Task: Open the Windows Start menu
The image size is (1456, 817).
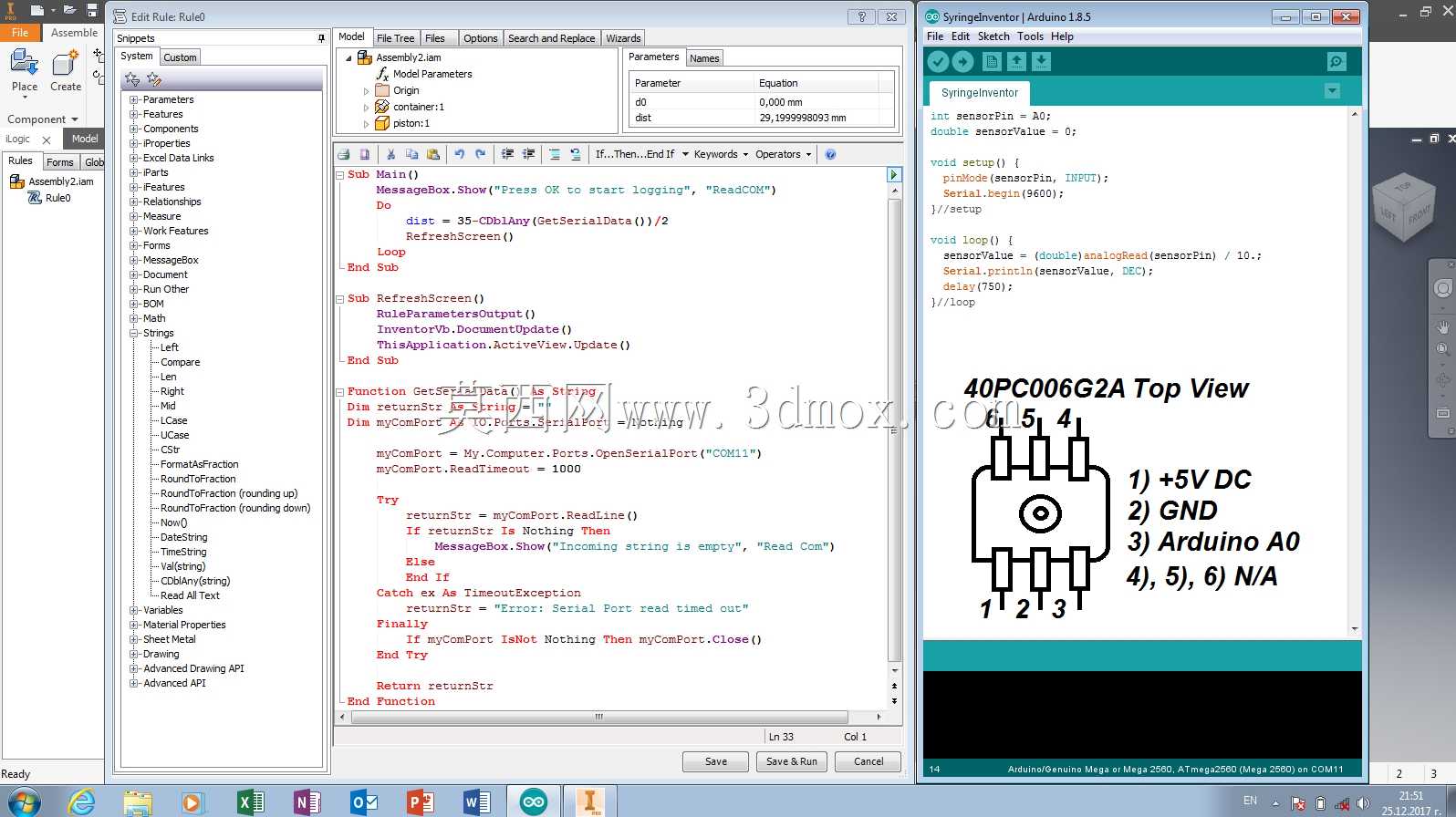Action: (x=23, y=801)
